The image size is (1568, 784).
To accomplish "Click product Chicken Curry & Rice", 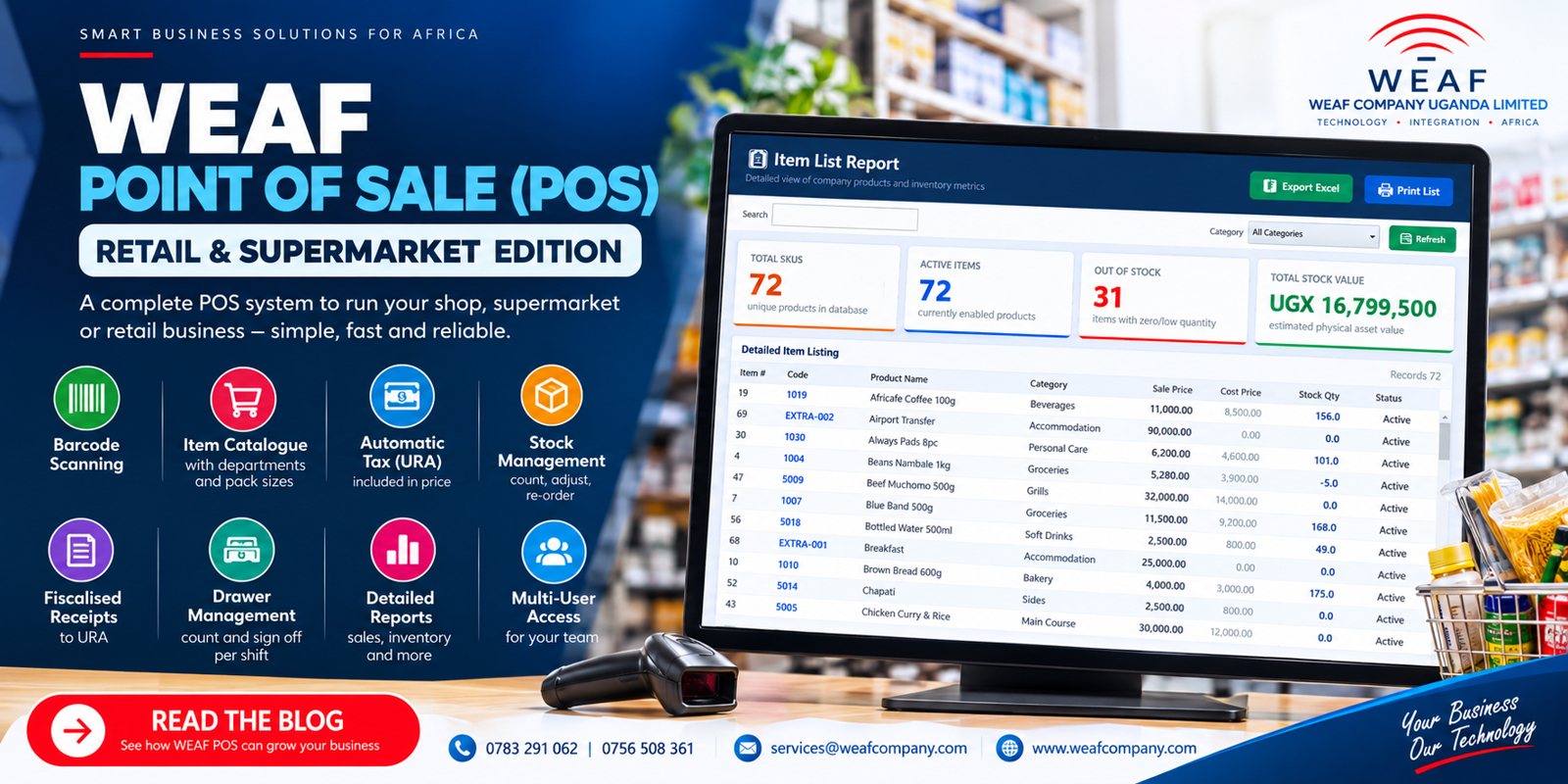I will [906, 614].
